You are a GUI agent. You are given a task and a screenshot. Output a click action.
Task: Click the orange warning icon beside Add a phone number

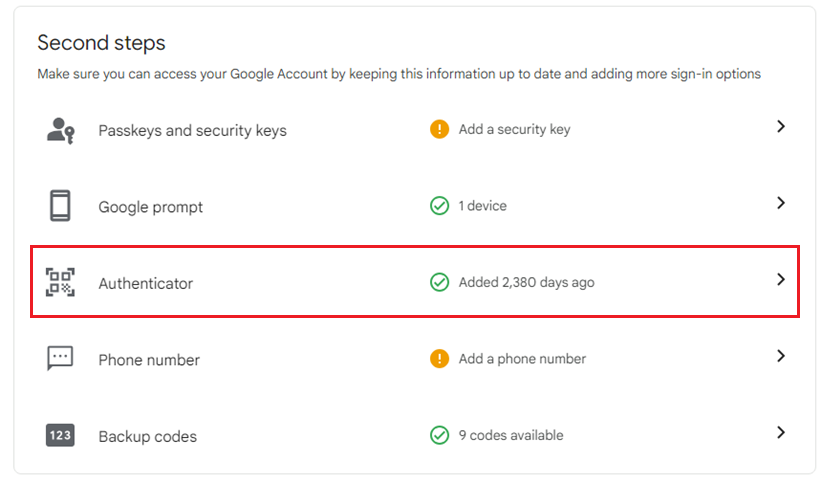click(x=439, y=358)
